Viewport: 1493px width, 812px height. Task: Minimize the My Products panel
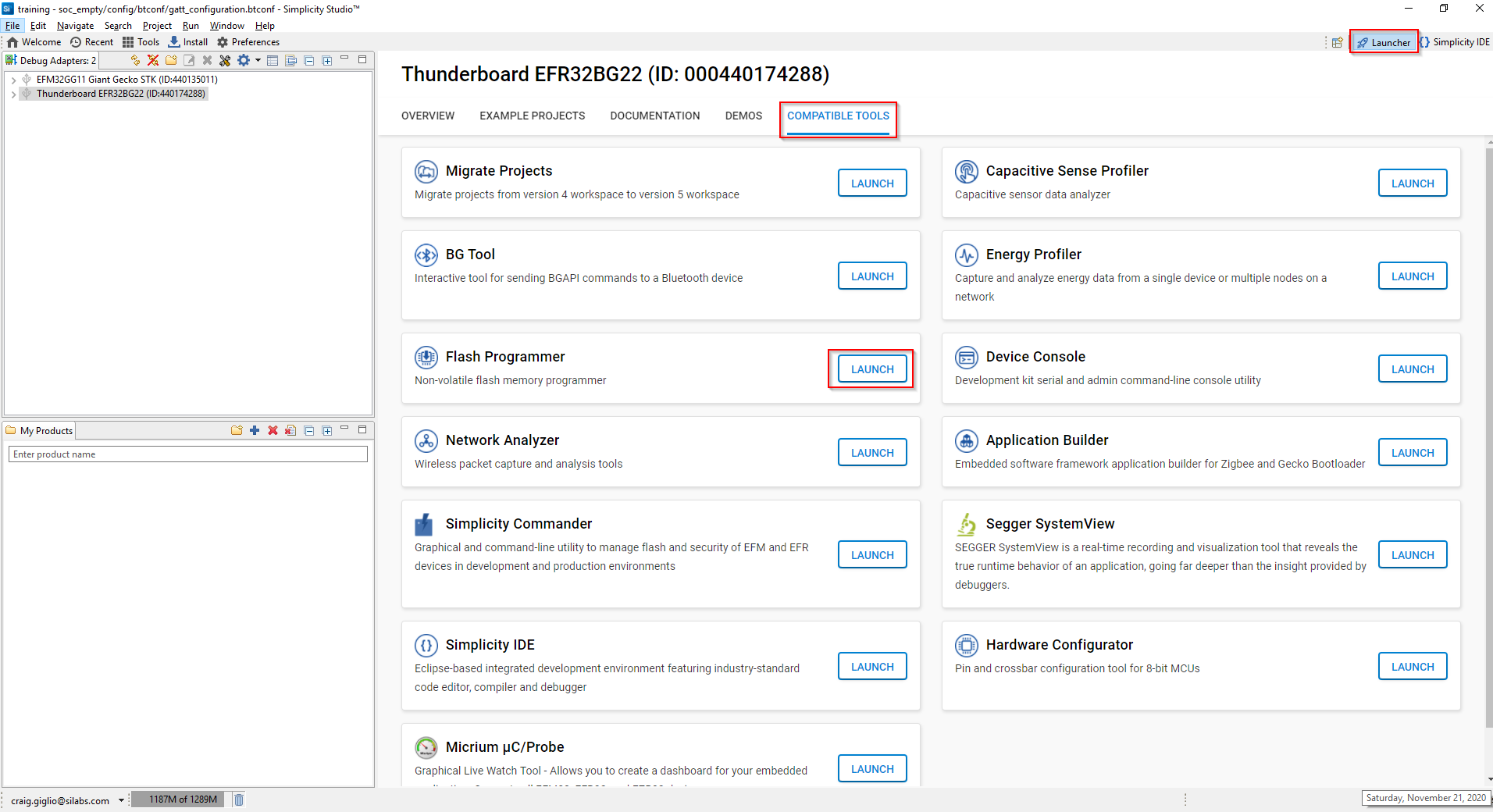[x=344, y=429]
